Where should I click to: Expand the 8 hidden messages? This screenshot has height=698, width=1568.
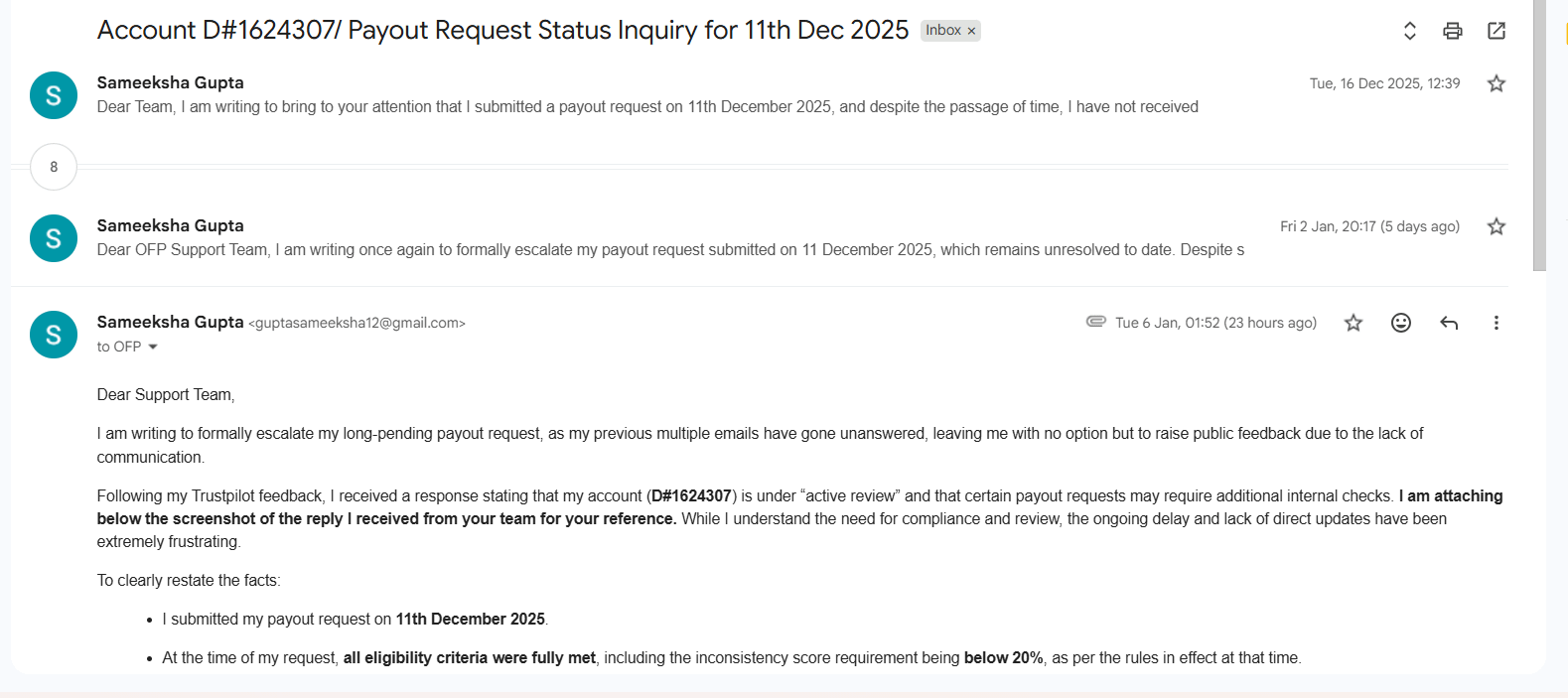(54, 167)
